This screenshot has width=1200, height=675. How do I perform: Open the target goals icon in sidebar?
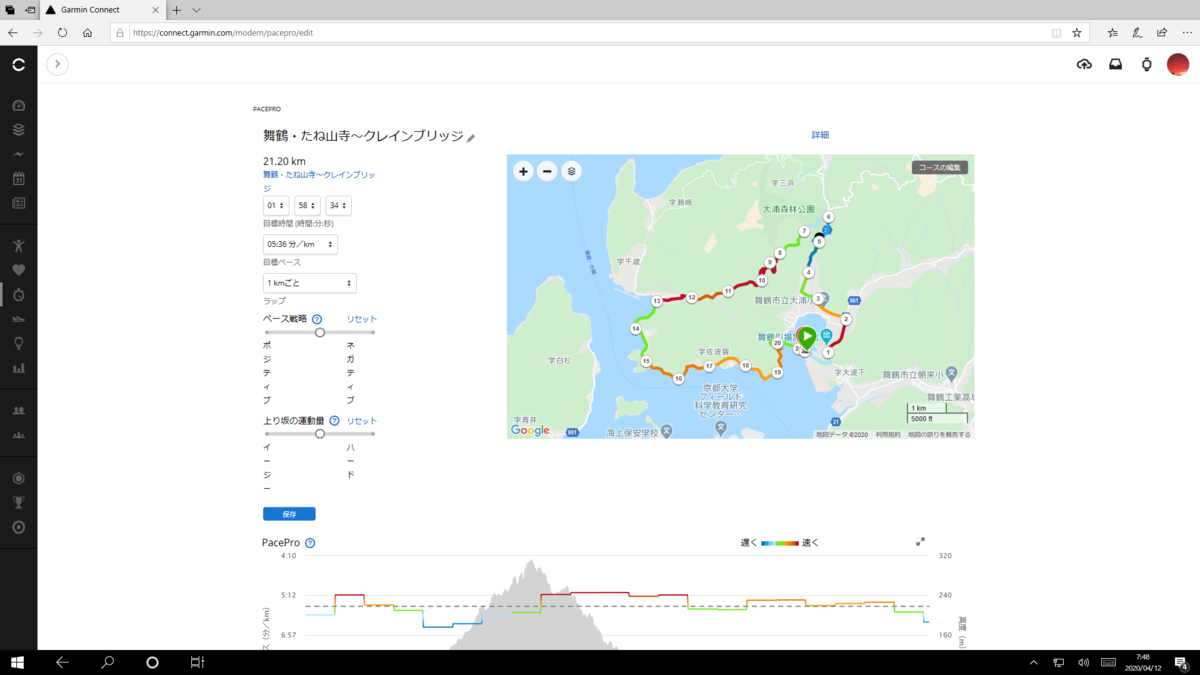point(18,527)
